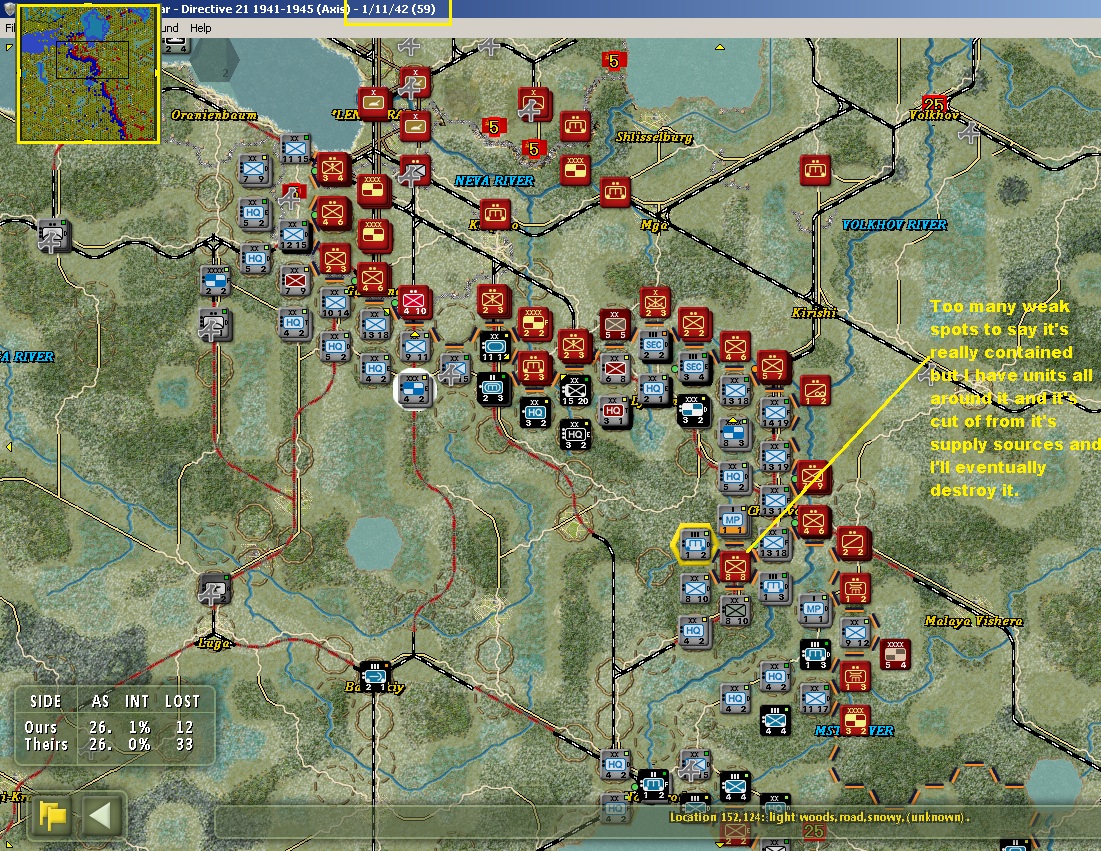Select black armored division with strength 11-12
The height and width of the screenshot is (851, 1101).
[x=494, y=348]
